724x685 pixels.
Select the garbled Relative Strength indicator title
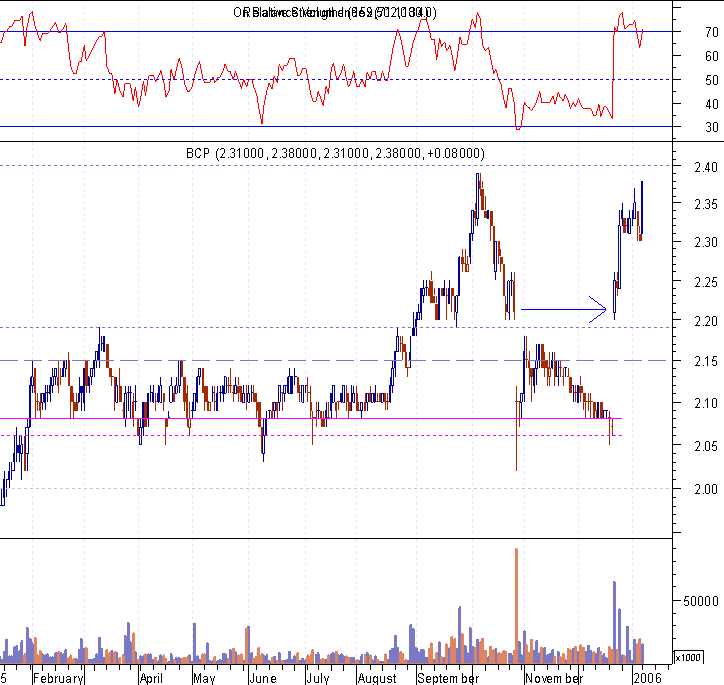pyautogui.click(x=335, y=12)
